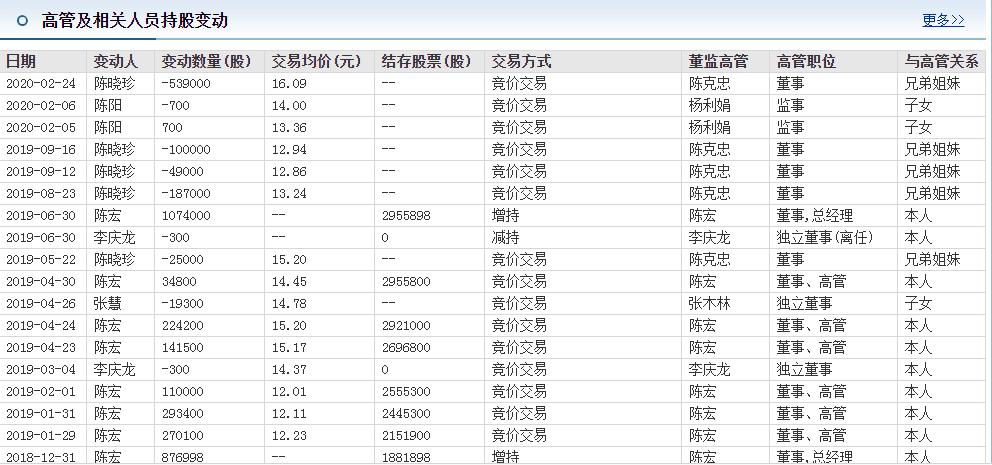Select the date cell 2019-01-29
The height and width of the screenshot is (465, 992).
40,436
